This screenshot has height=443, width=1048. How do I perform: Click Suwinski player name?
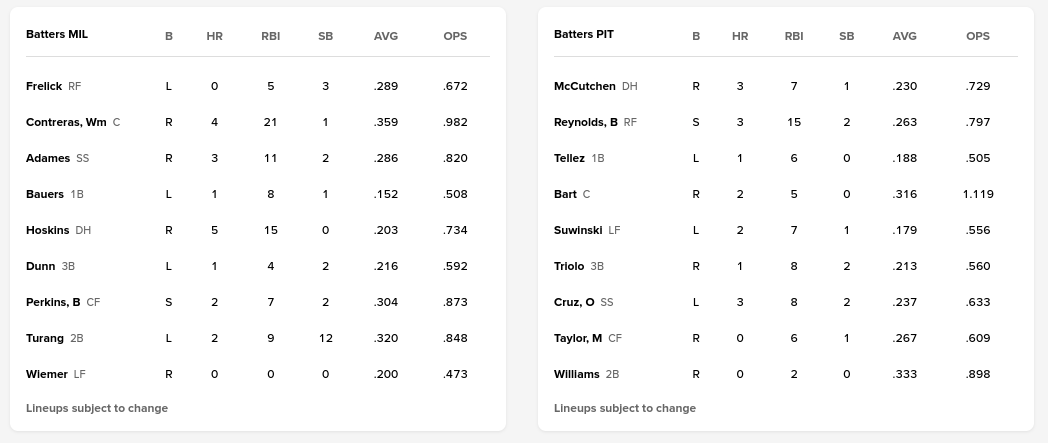pos(578,230)
